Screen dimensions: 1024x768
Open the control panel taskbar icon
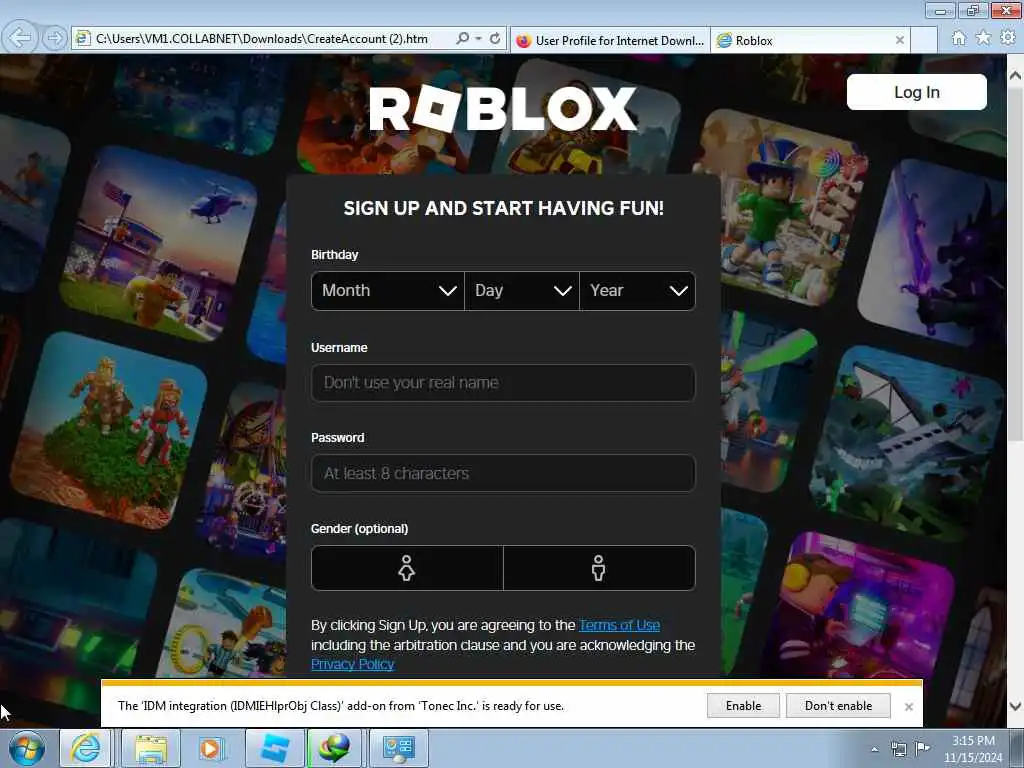(399, 748)
